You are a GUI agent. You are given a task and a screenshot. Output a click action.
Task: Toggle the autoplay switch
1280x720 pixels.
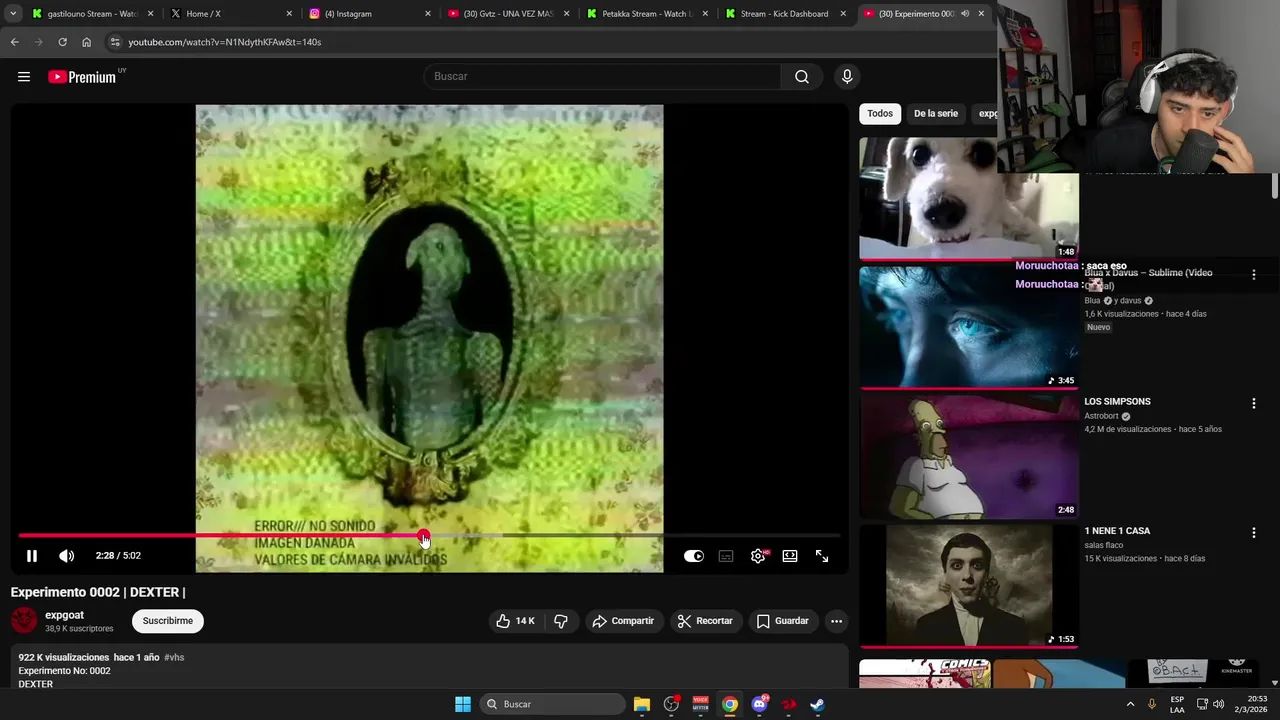tap(694, 556)
